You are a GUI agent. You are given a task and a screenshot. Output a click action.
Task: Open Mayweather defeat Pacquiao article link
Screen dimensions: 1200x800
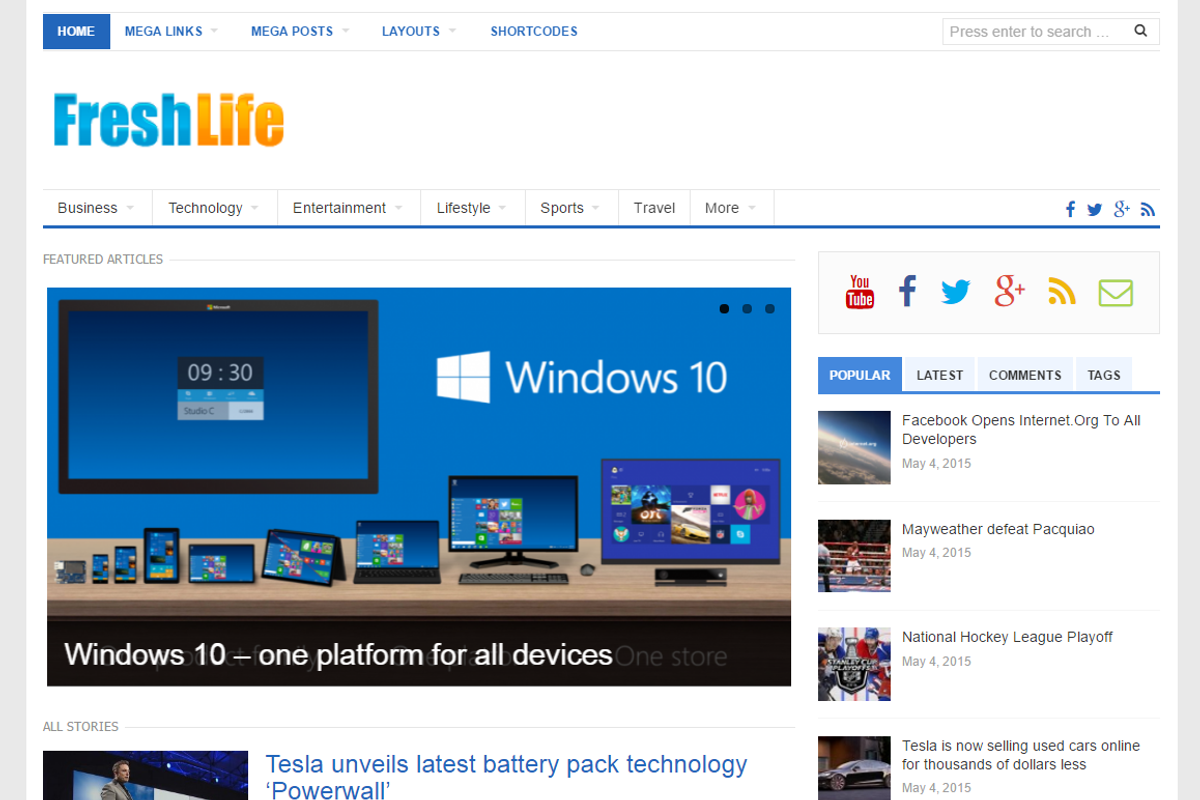[x=998, y=529]
